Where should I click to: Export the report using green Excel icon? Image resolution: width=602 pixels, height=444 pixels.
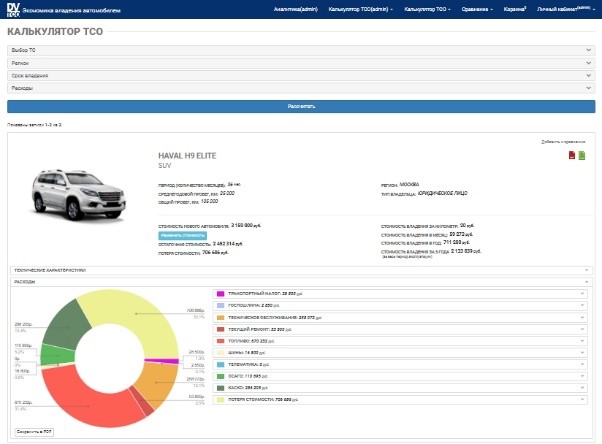click(581, 155)
